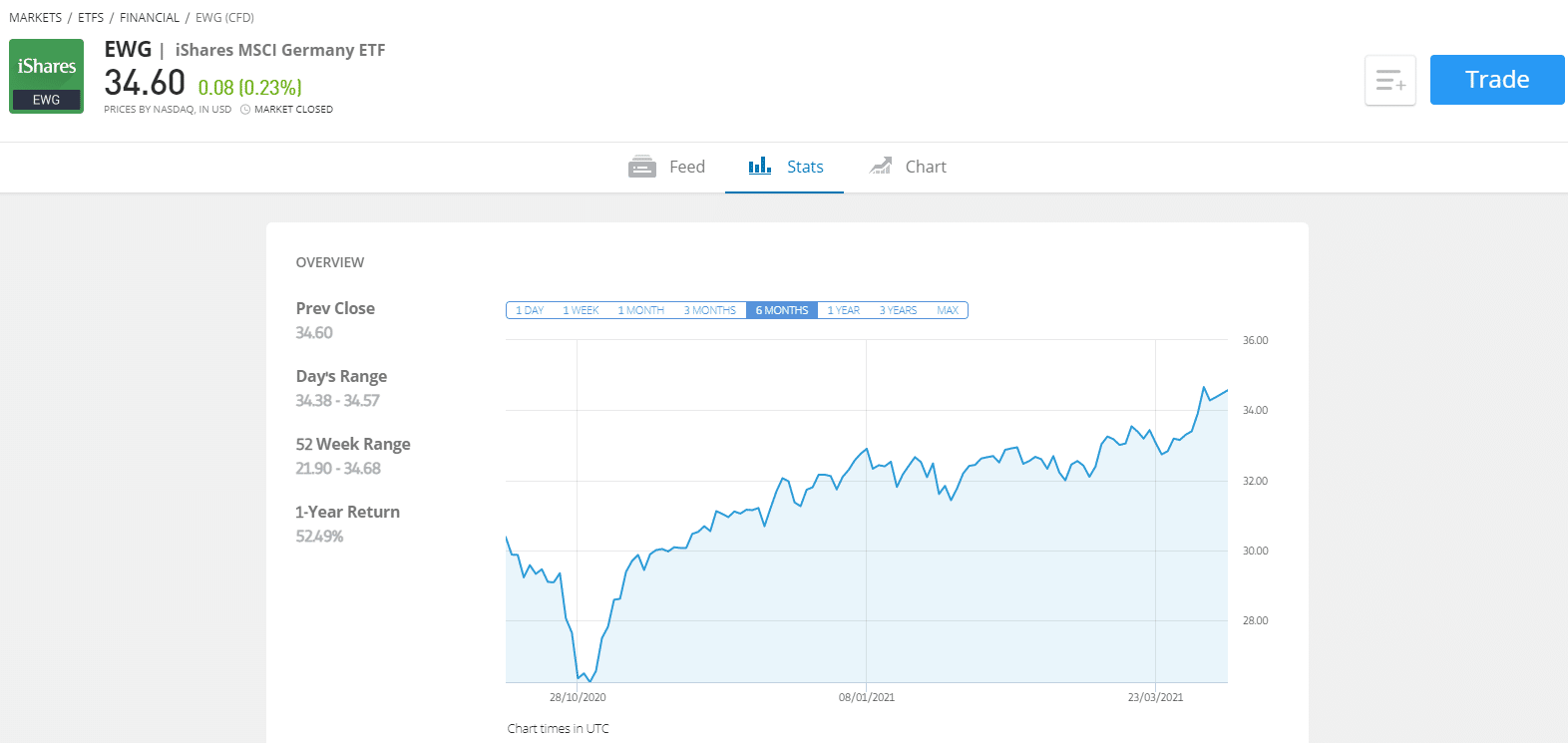The width and height of the screenshot is (1568, 743).
Task: Set chart range to MAX
Action: (x=948, y=310)
